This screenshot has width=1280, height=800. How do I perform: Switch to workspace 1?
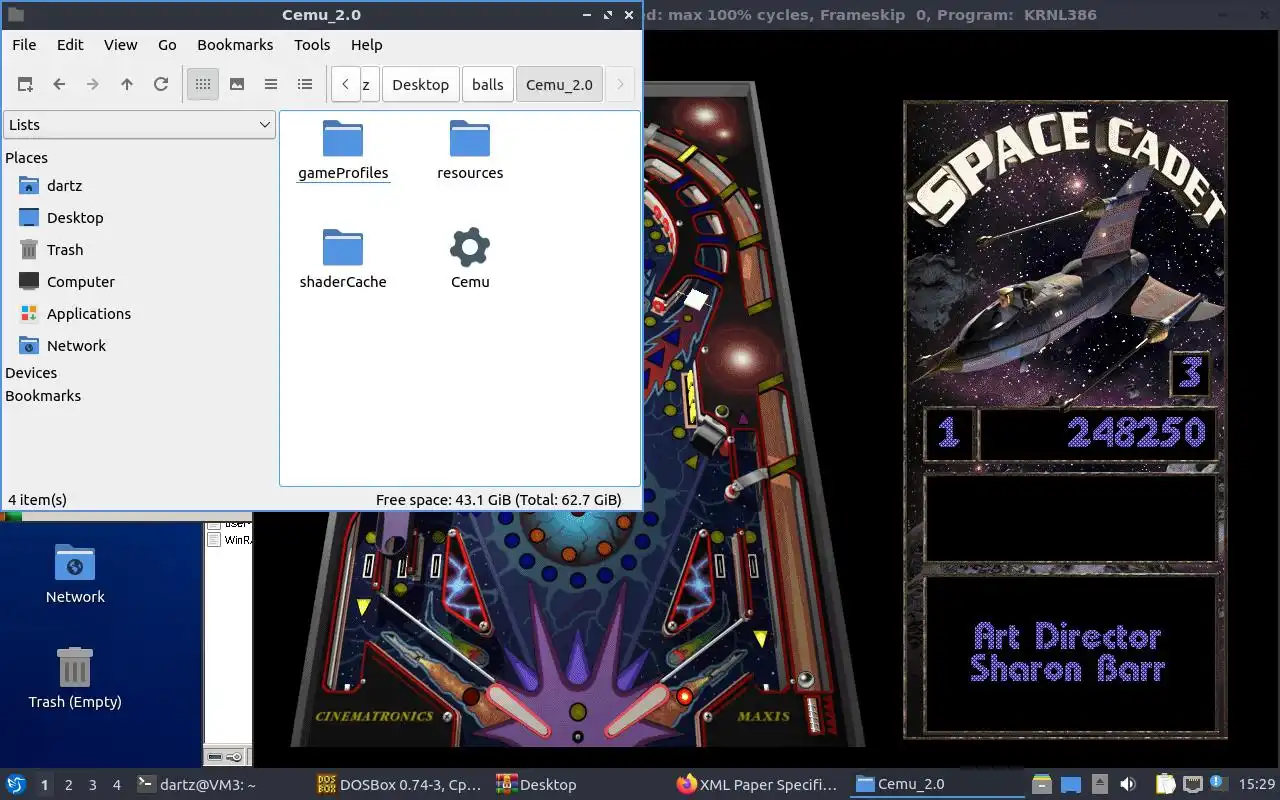click(45, 785)
